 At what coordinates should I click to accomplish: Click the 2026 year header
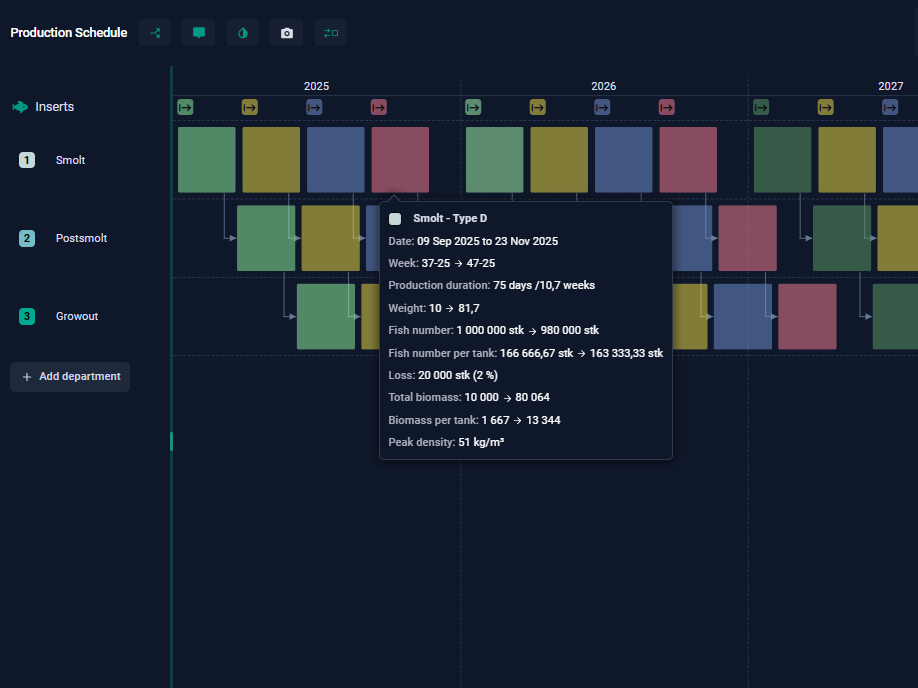(x=604, y=86)
